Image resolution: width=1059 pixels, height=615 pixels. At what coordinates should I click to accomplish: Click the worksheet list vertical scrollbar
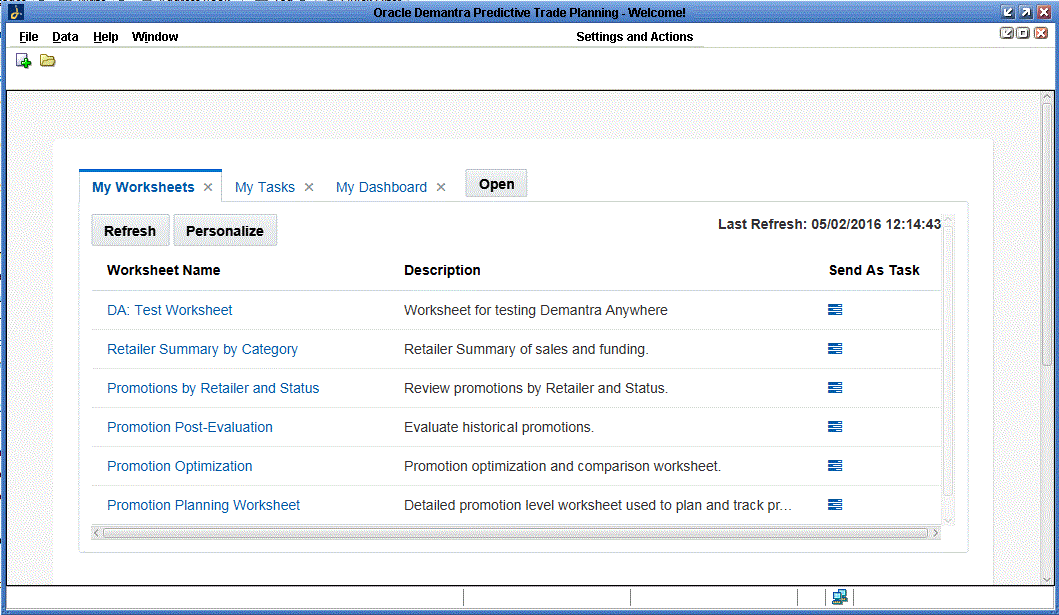click(x=948, y=361)
